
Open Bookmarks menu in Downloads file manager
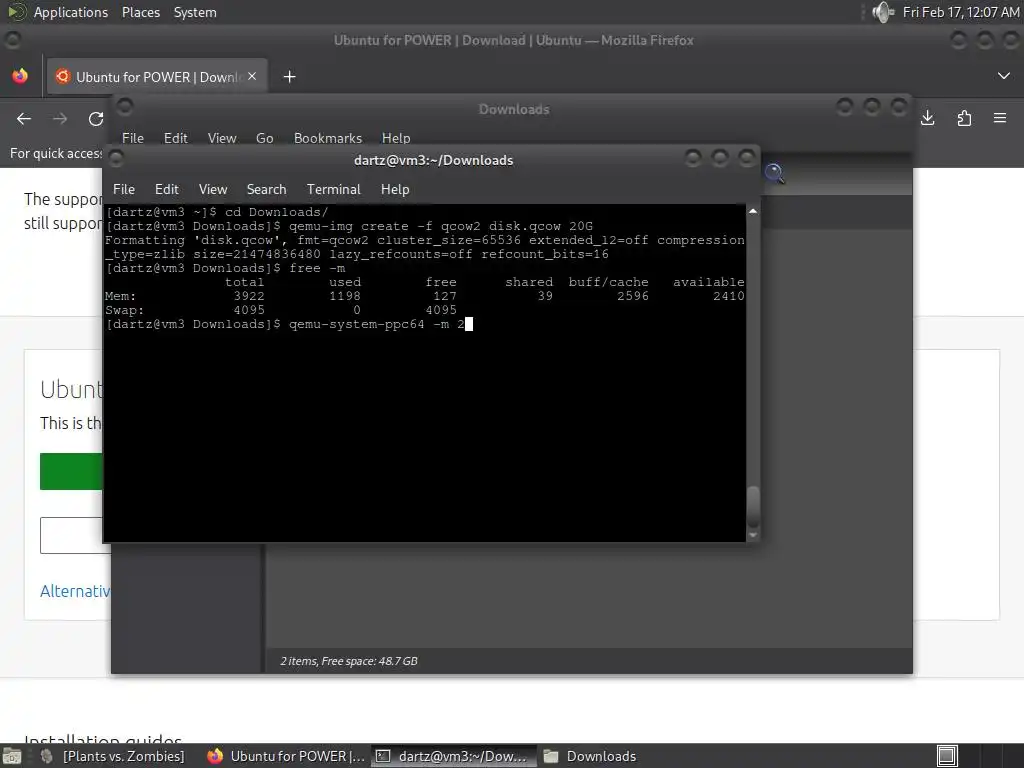pyautogui.click(x=328, y=138)
